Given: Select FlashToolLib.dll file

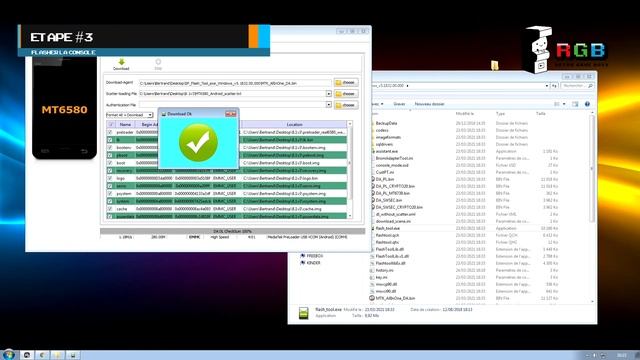Looking at the screenshot, I should coord(389,249).
